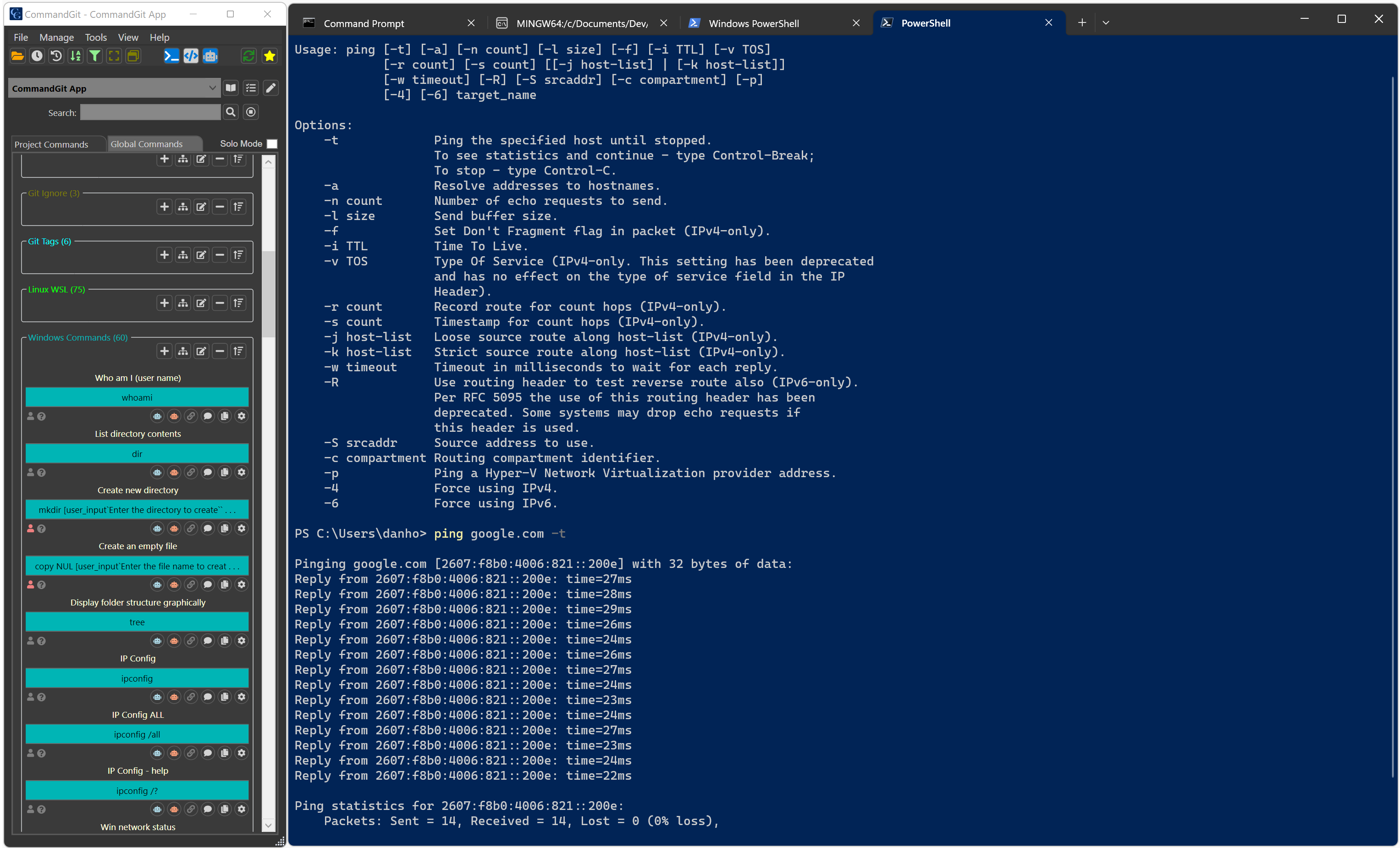Click the expand frame icon in the toolbar
This screenshot has height=848, width=1400.
click(114, 55)
